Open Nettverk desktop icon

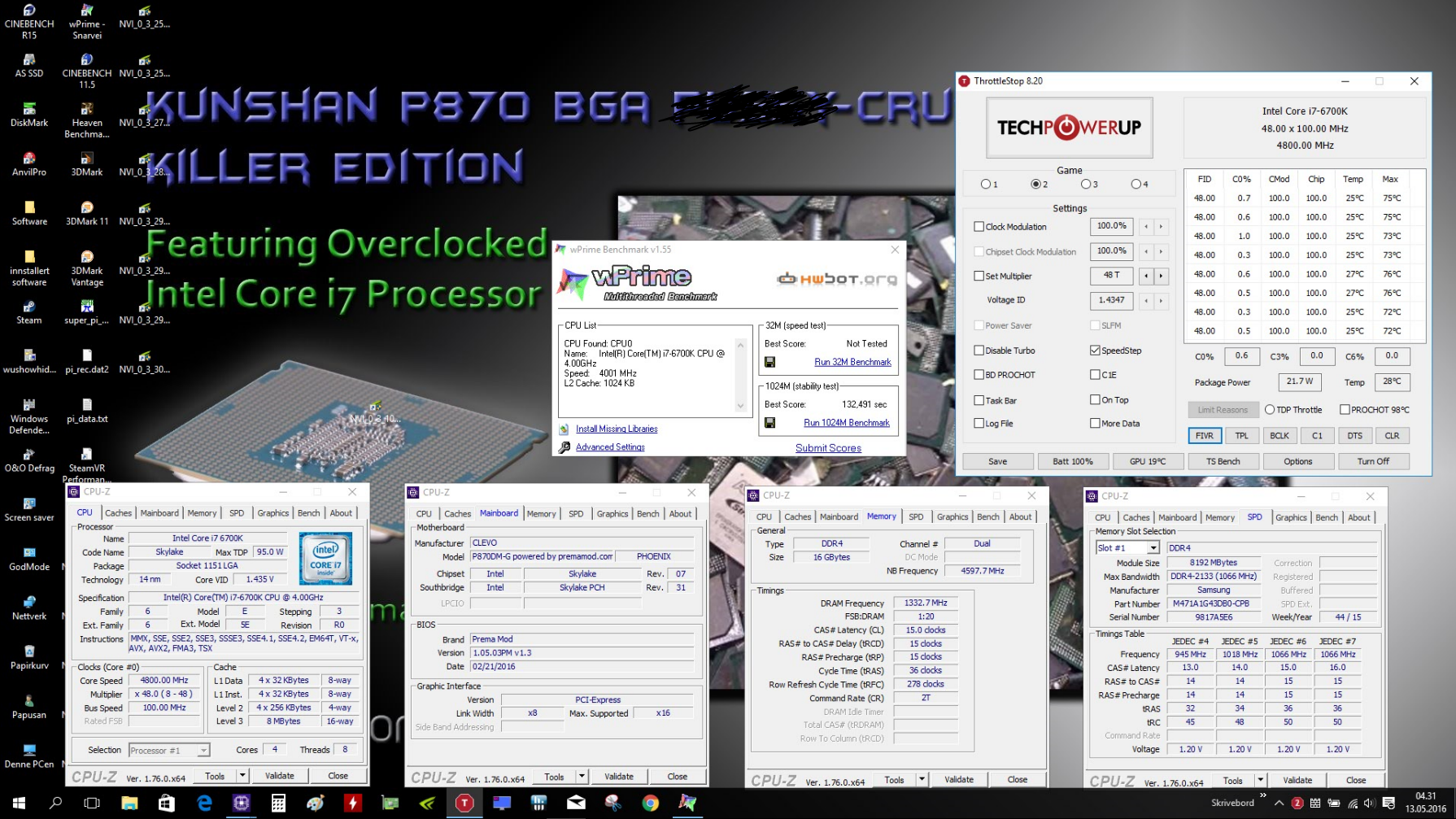pyautogui.click(x=29, y=609)
